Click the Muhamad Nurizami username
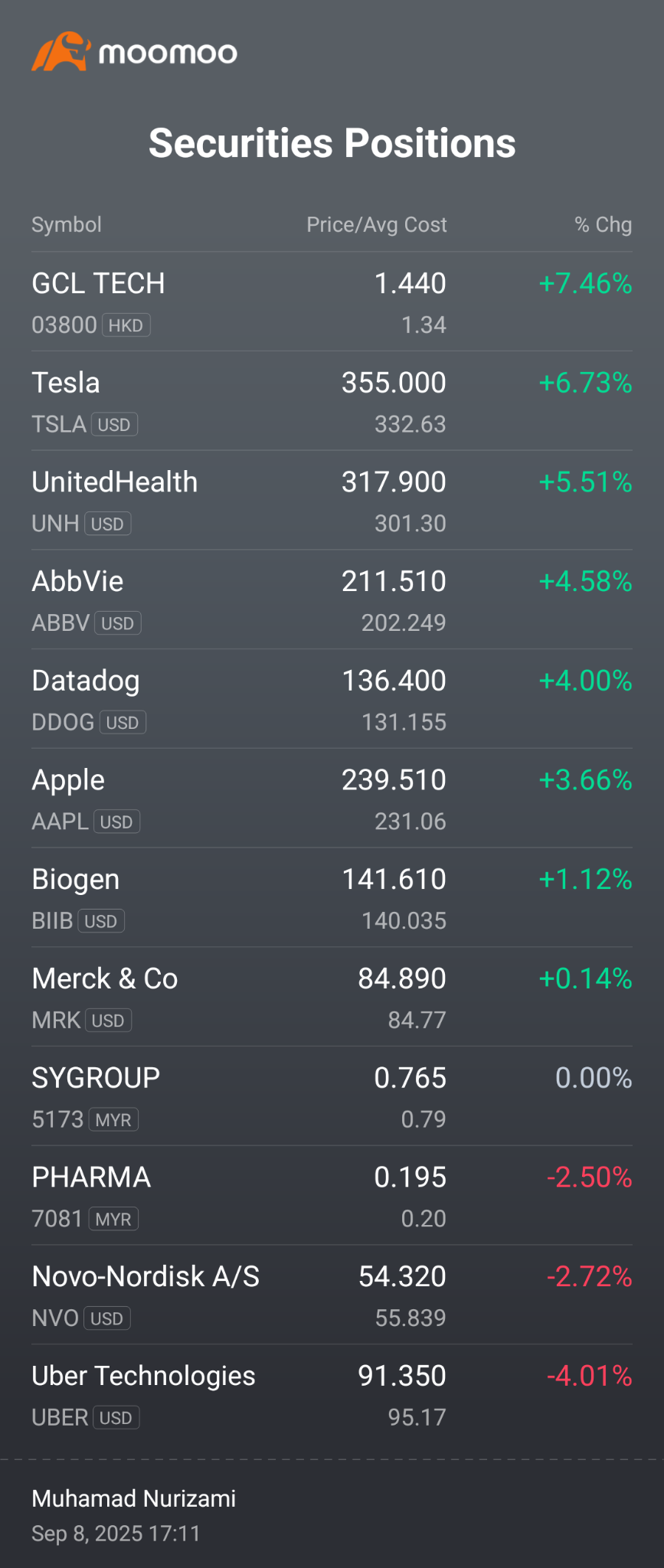Viewport: 664px width, 1568px height. (134, 1498)
